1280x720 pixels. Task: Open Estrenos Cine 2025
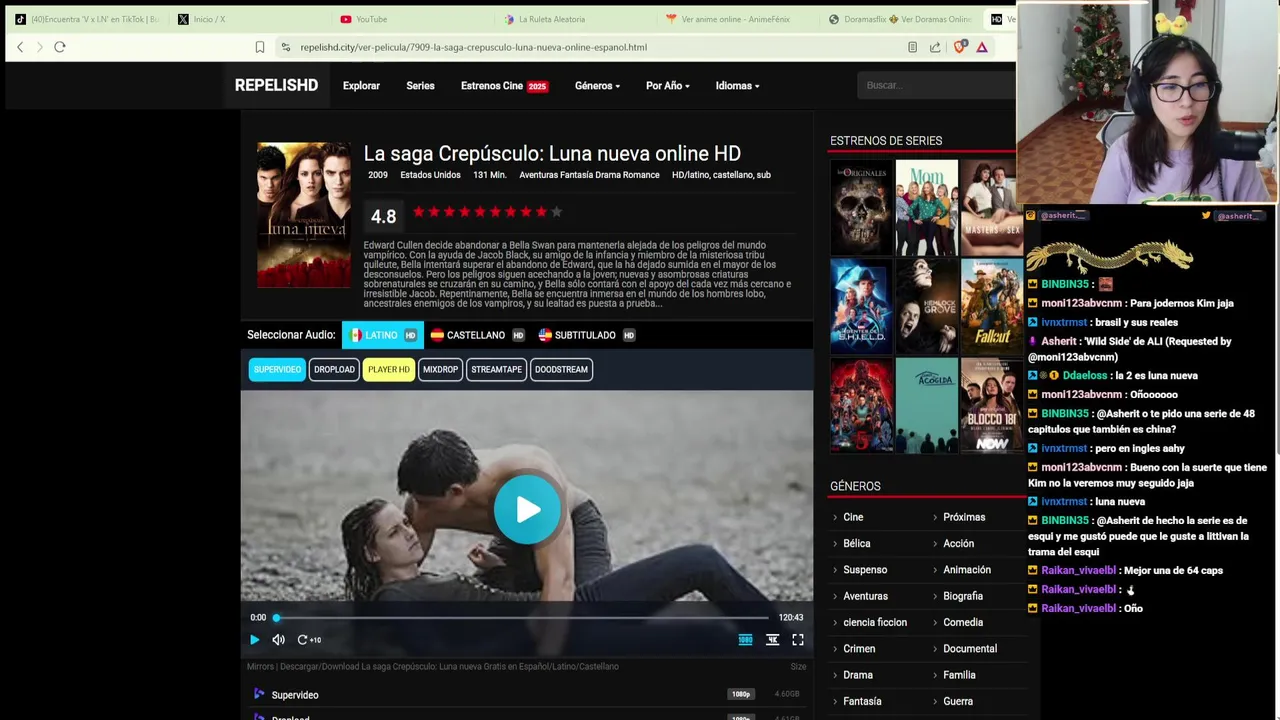pos(504,85)
